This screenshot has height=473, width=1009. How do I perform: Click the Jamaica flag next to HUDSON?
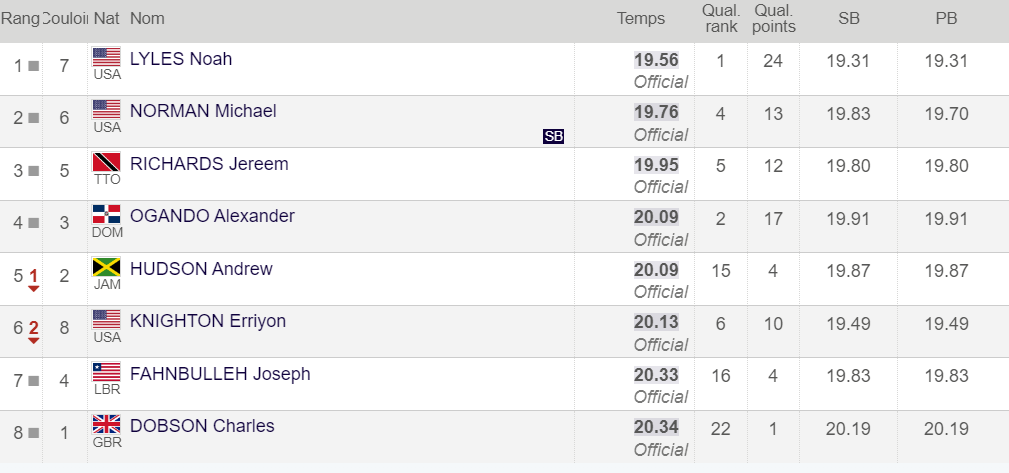tap(106, 267)
